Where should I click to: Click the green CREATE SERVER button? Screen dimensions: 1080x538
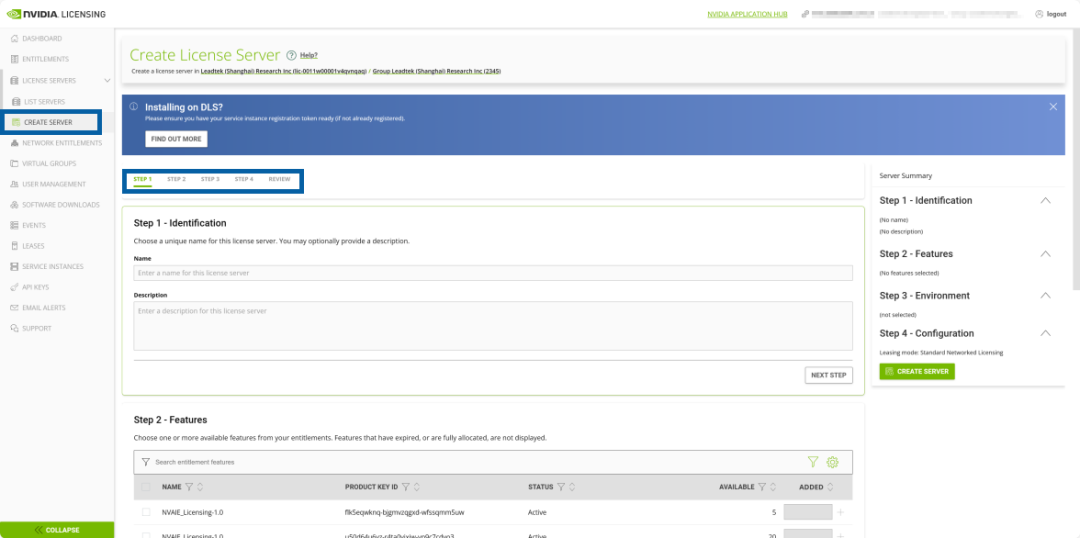point(917,372)
